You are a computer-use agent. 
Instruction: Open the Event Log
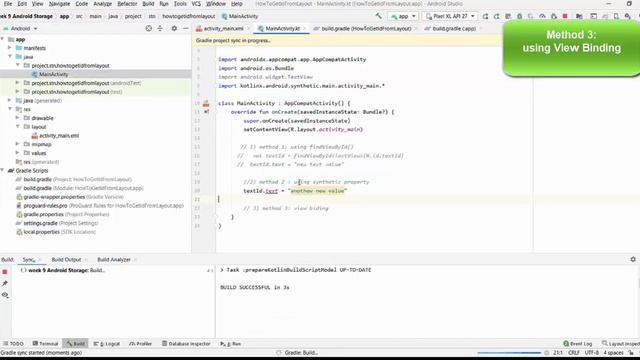(x=577, y=344)
